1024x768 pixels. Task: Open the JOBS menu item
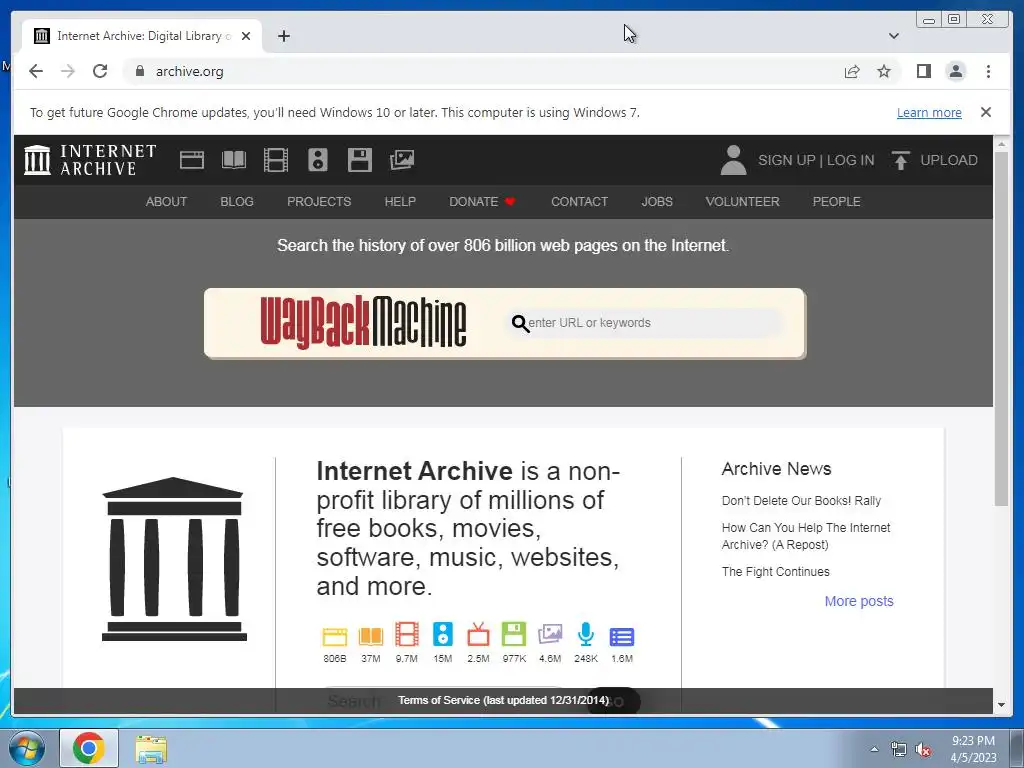656,202
